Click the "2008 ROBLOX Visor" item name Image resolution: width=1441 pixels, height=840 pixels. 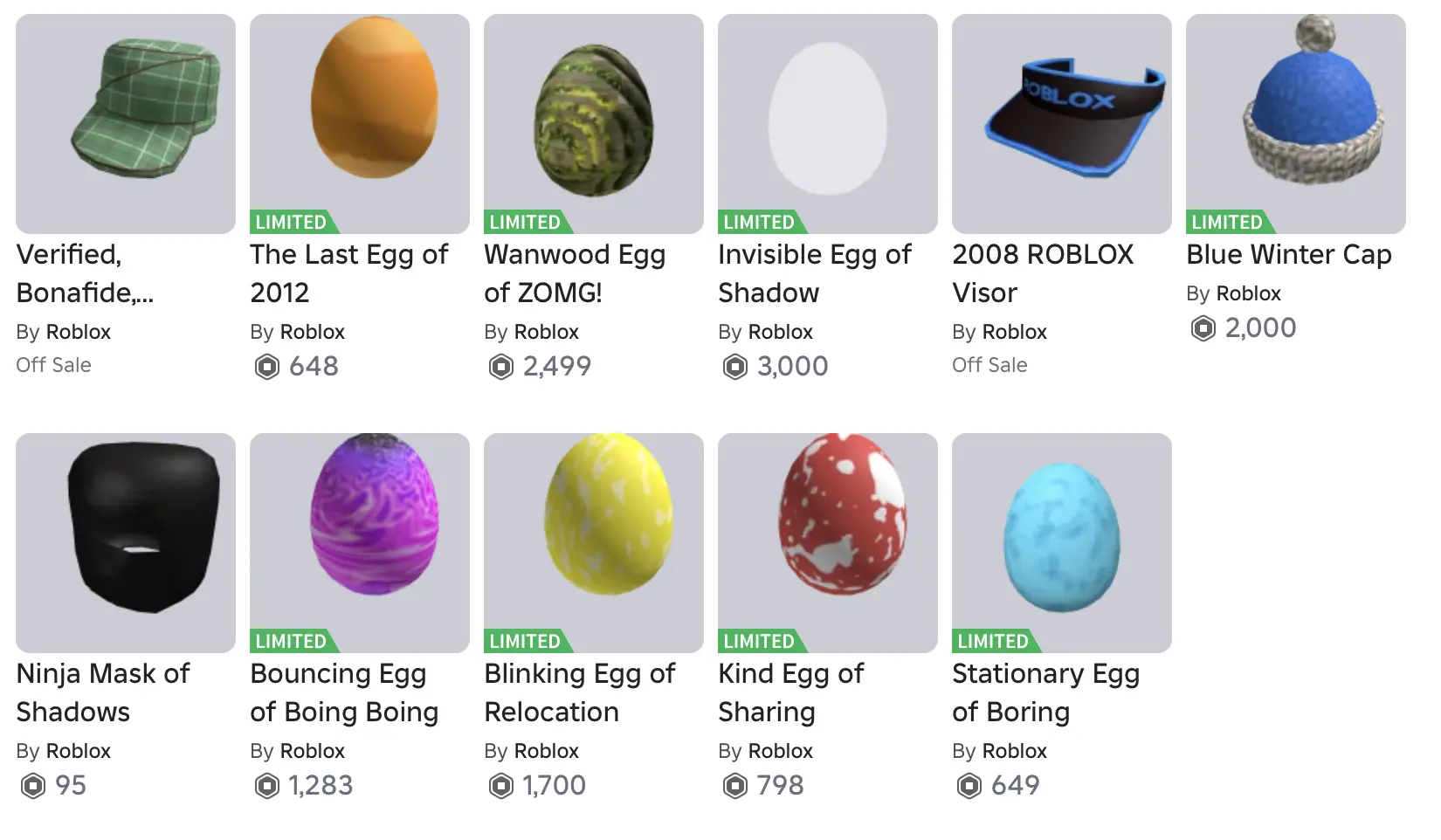[x=1043, y=273]
